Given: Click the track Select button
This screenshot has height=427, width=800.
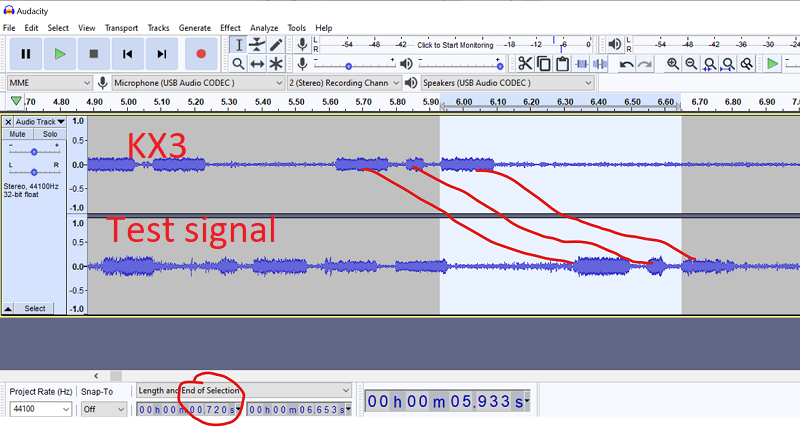Looking at the screenshot, I should [34, 309].
